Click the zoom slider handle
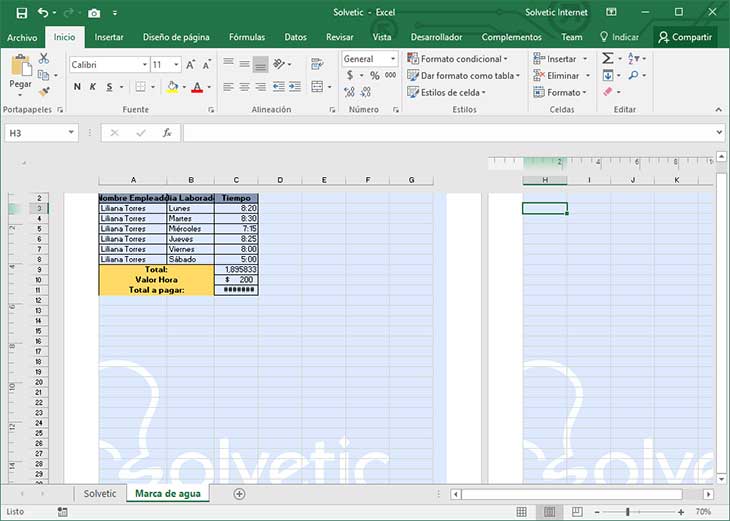This screenshot has width=730, height=521. click(x=628, y=512)
